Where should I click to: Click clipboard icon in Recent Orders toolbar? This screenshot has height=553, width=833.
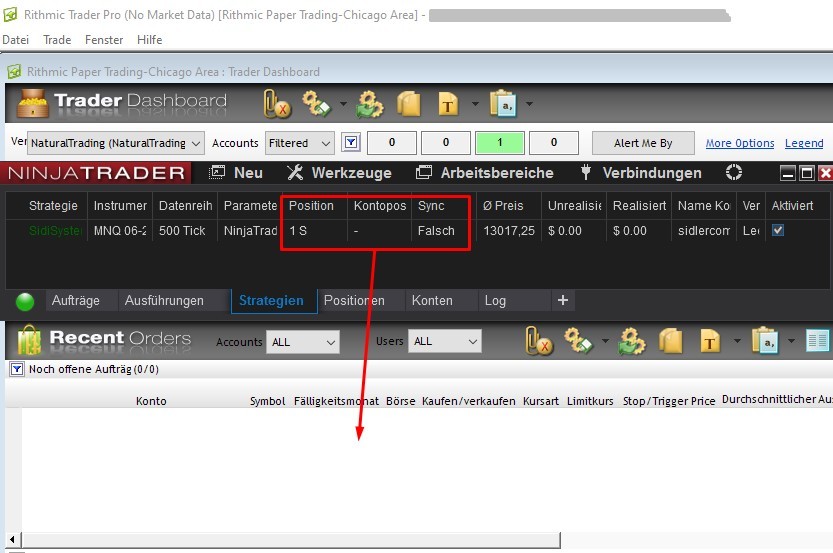click(x=764, y=341)
